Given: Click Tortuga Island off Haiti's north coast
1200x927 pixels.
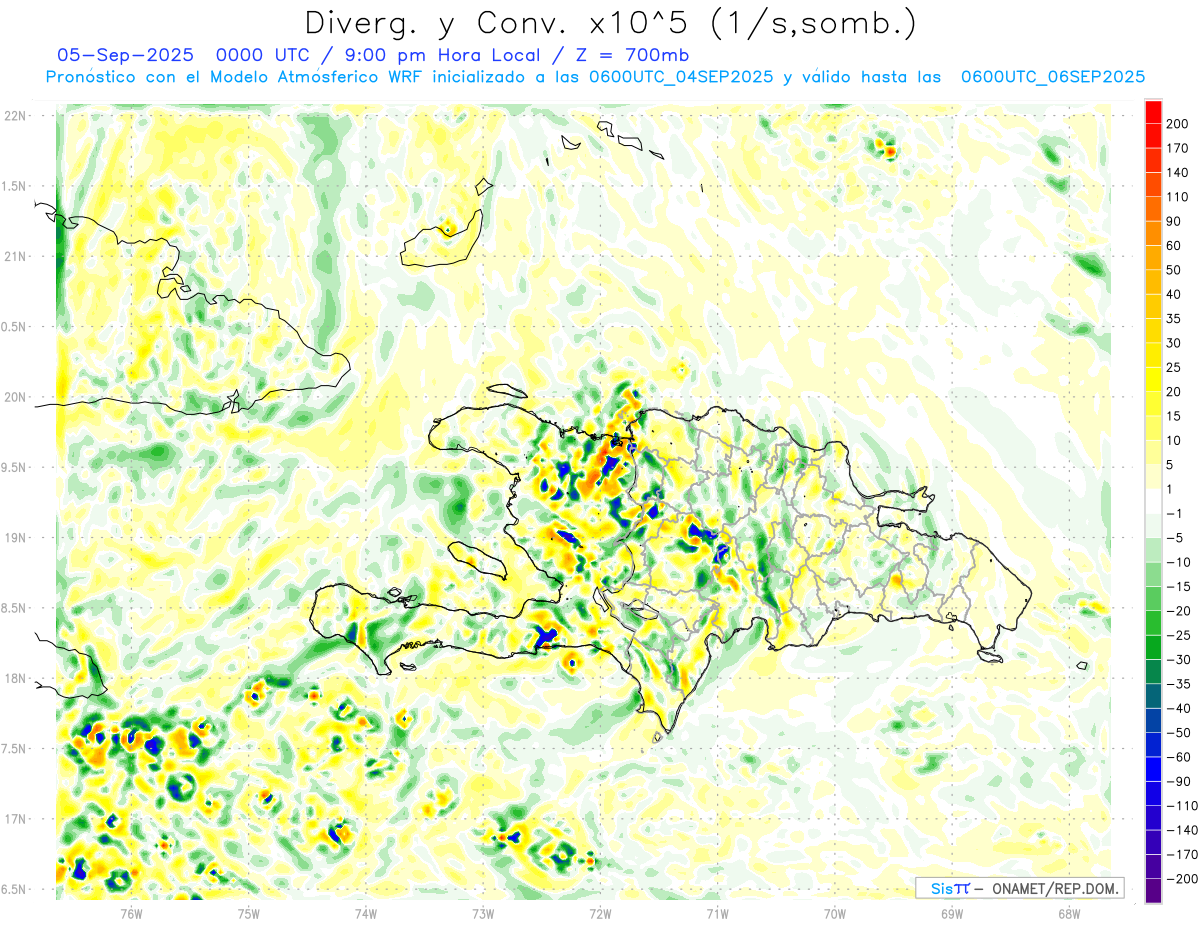Looking at the screenshot, I should [505, 391].
